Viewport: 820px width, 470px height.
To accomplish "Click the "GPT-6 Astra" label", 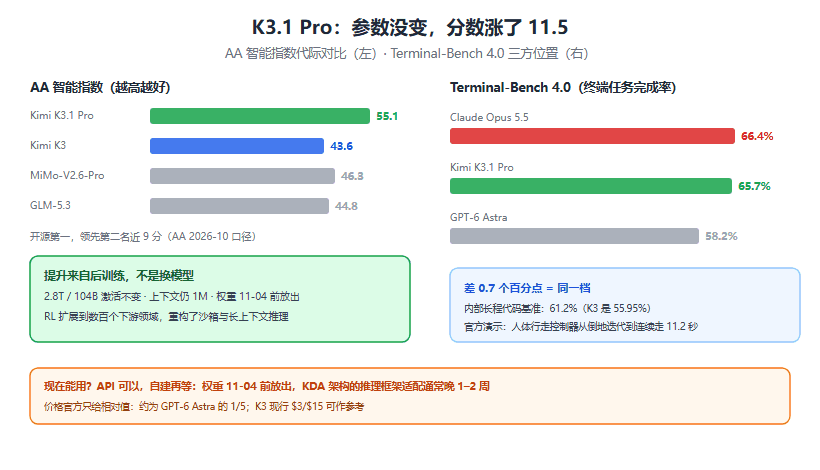I will pyautogui.click(x=479, y=217).
